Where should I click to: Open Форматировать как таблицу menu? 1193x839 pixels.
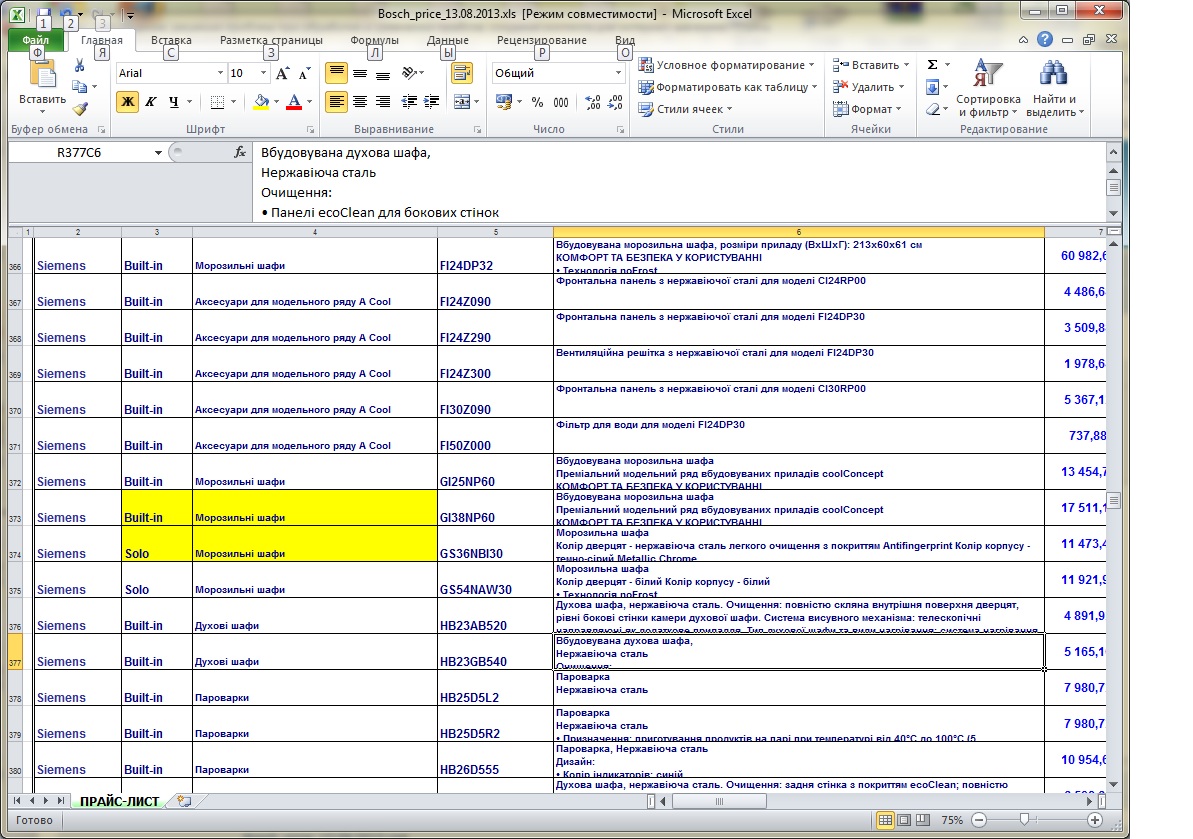(728, 87)
